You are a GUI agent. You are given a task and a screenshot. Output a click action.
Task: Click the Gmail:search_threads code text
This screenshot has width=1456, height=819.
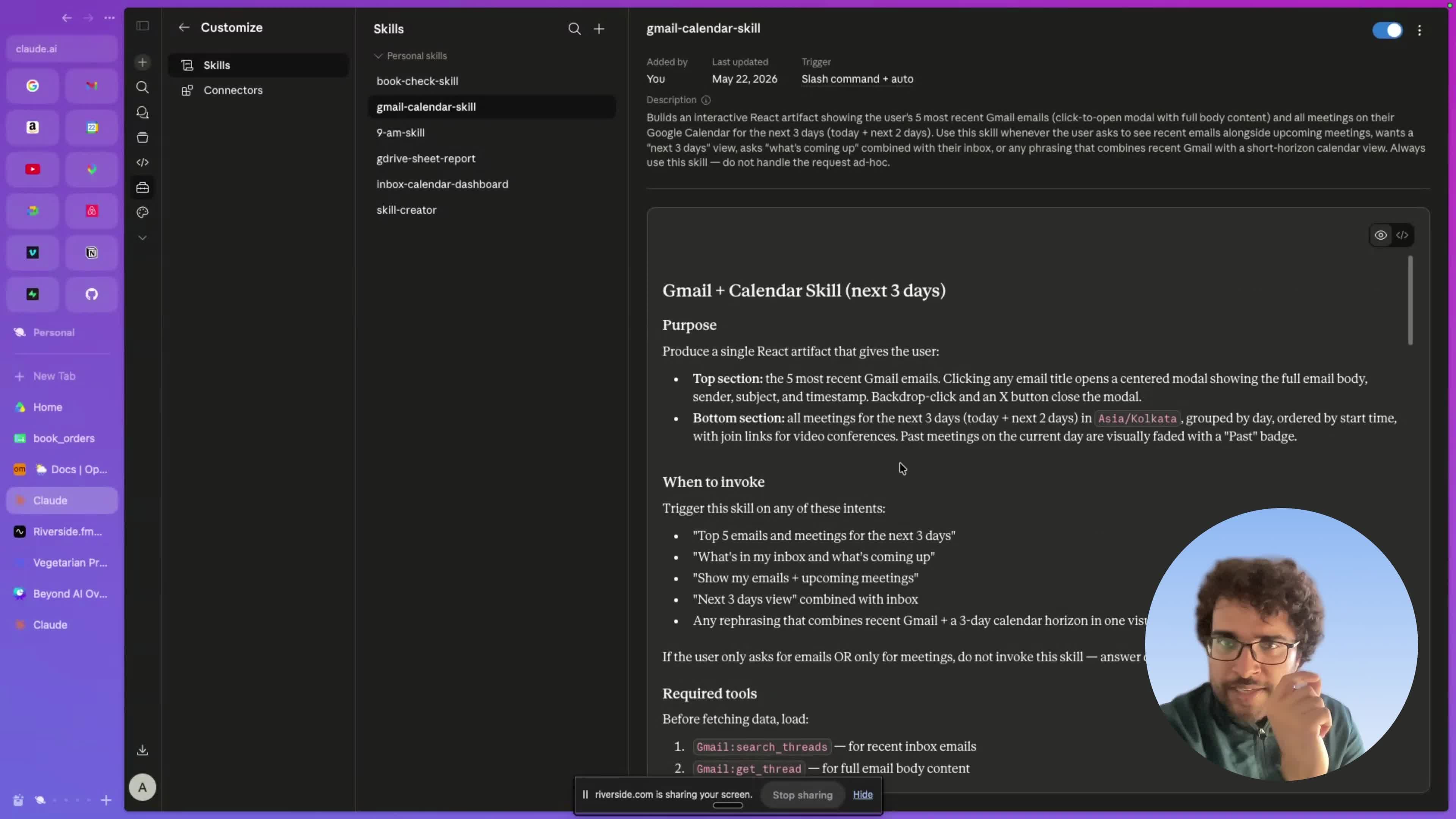tap(761, 747)
